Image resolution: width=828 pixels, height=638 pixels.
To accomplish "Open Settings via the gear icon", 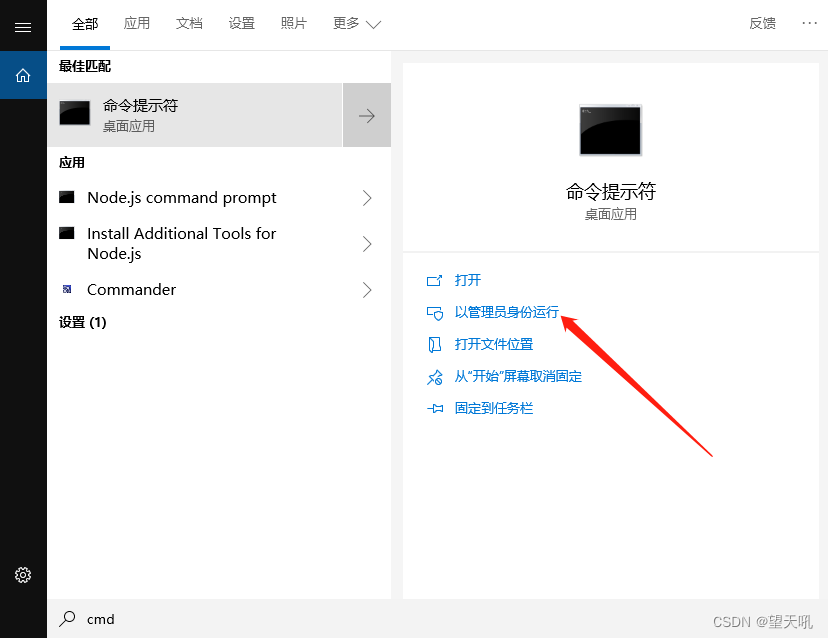I will point(23,575).
